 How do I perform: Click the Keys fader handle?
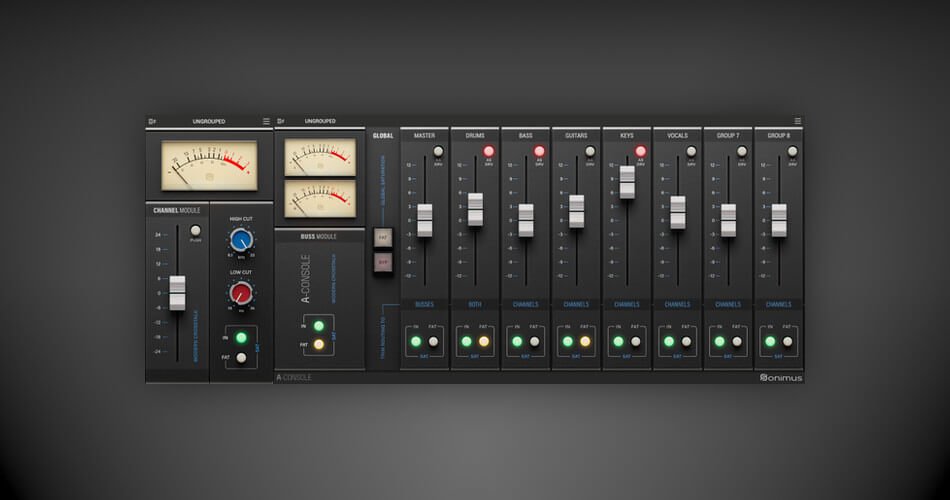point(627,182)
